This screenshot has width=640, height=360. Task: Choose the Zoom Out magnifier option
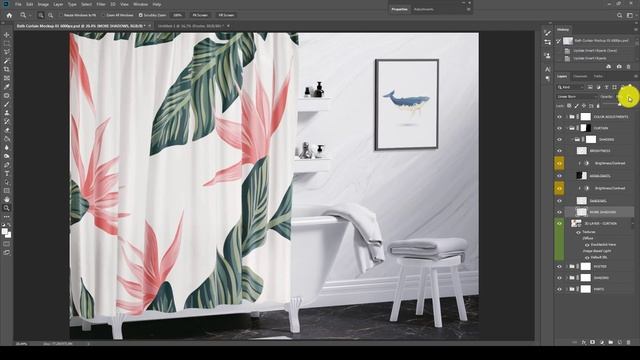click(51, 15)
